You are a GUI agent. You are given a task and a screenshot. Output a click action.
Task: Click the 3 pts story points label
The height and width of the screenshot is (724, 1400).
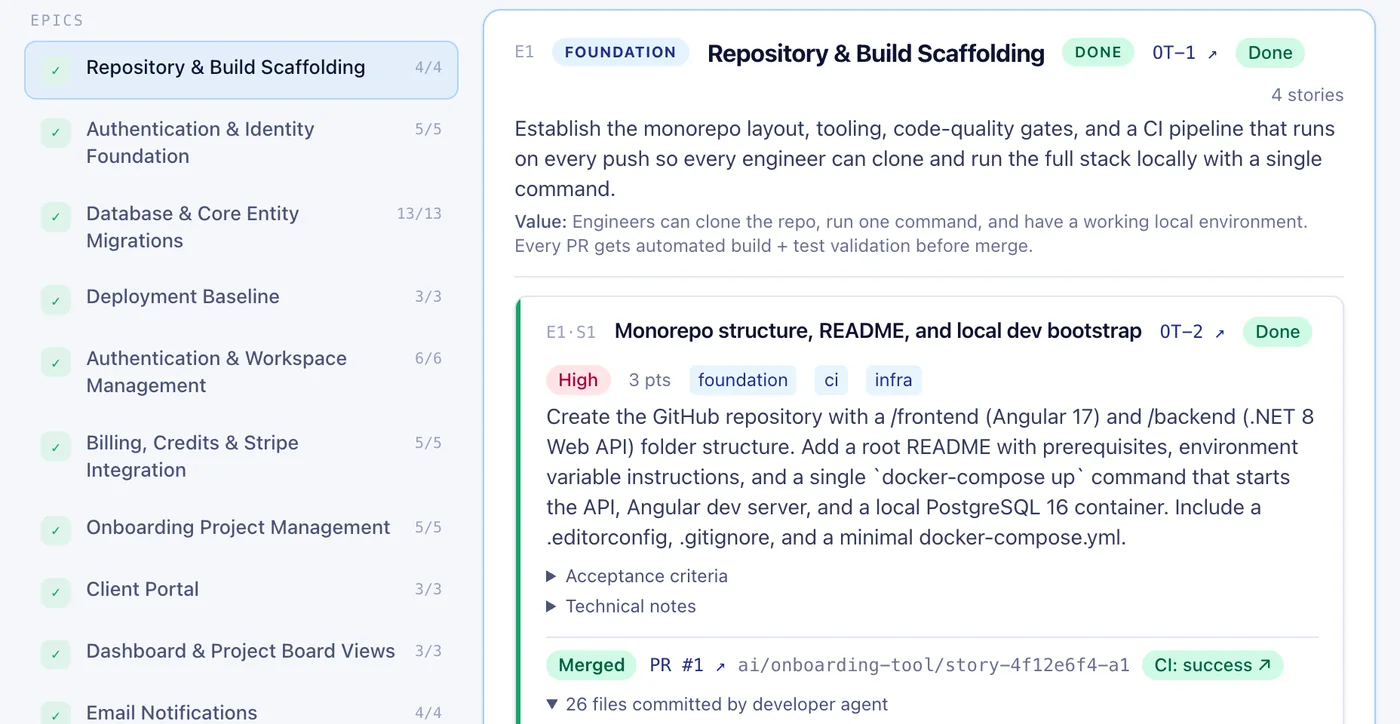[650, 380]
